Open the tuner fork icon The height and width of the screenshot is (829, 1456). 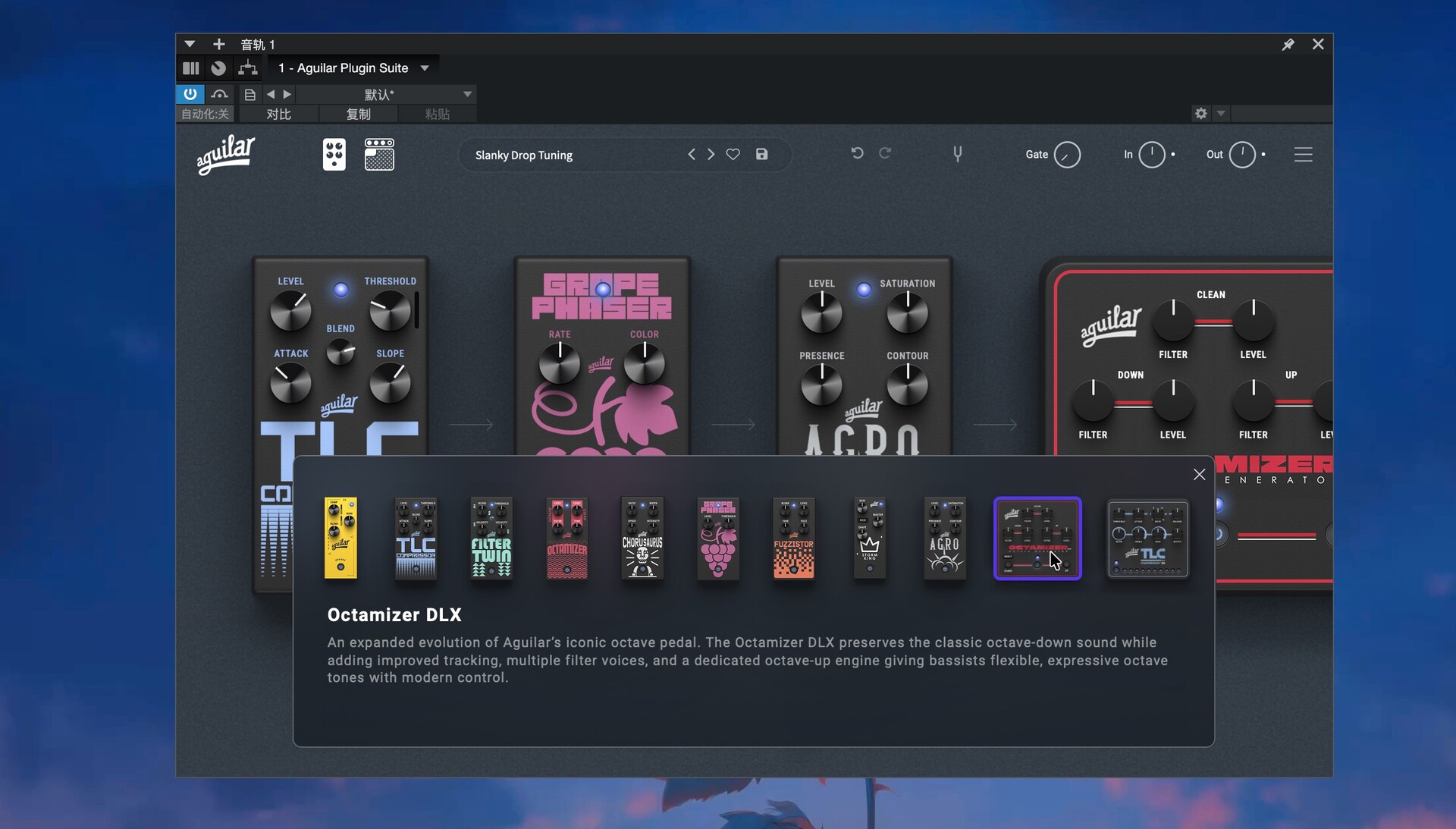pos(958,155)
